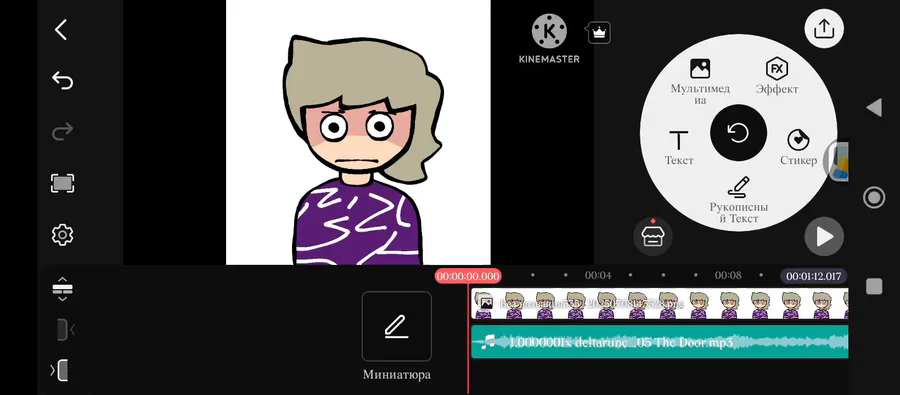
Task: Remove the watermark via crown icon
Action: [x=599, y=33]
